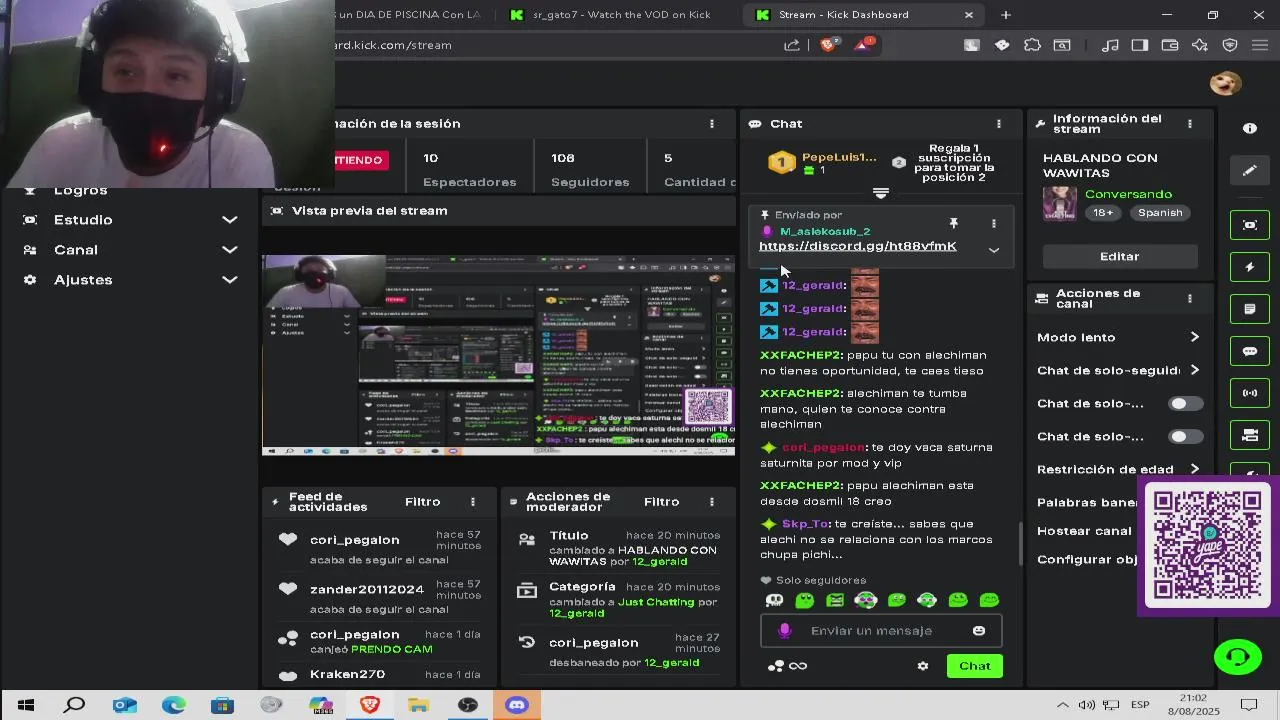Viewport: 1280px width, 720px height.
Task: Expand the pinned message chevron
Action: click(994, 250)
